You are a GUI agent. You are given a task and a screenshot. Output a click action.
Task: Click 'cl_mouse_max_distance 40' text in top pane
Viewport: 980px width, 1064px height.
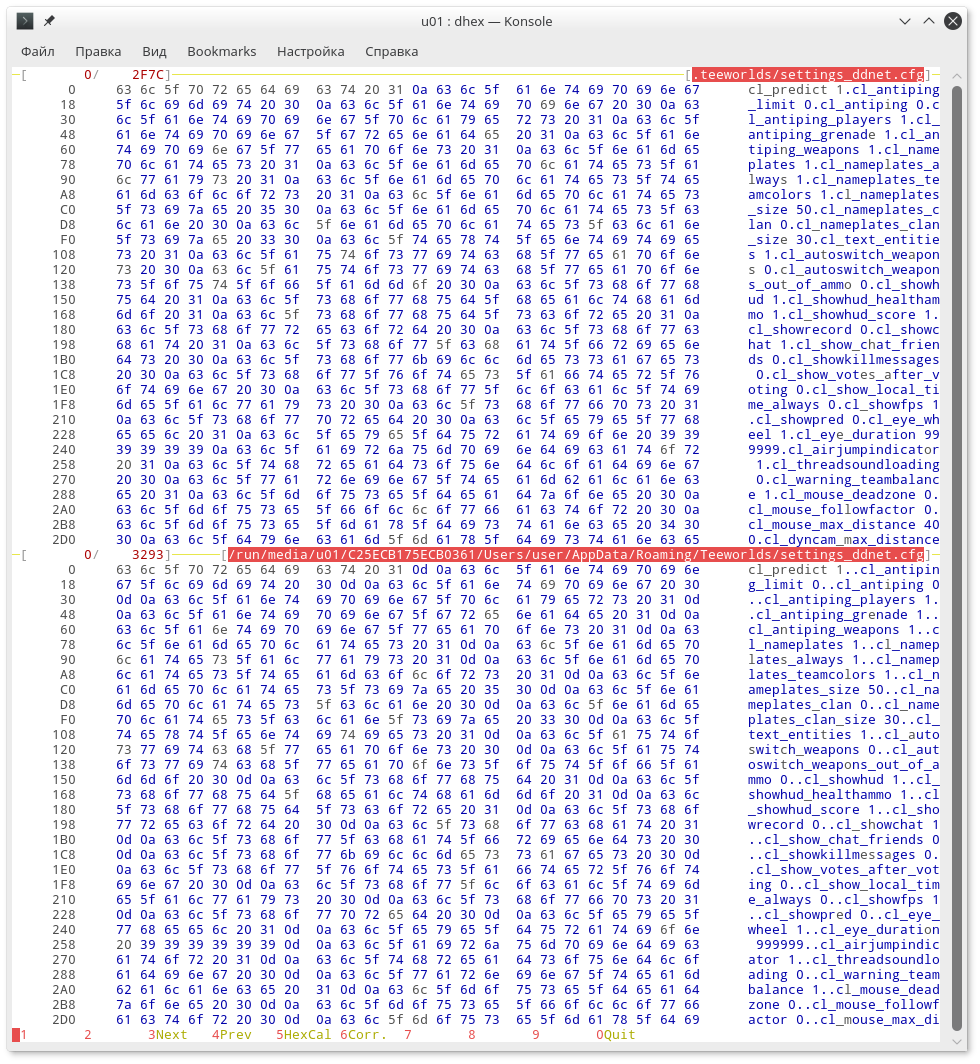point(844,525)
